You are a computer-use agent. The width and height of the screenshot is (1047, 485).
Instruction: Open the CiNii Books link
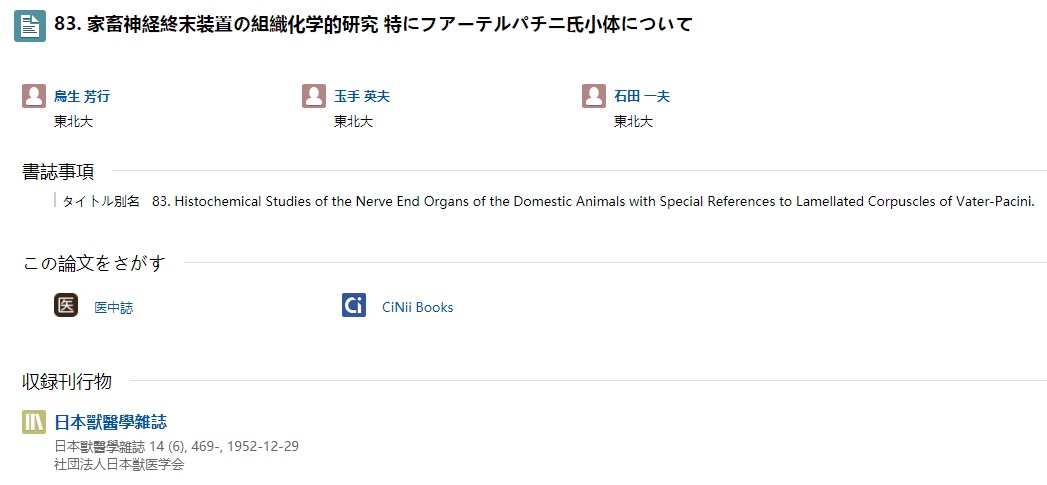coord(417,307)
